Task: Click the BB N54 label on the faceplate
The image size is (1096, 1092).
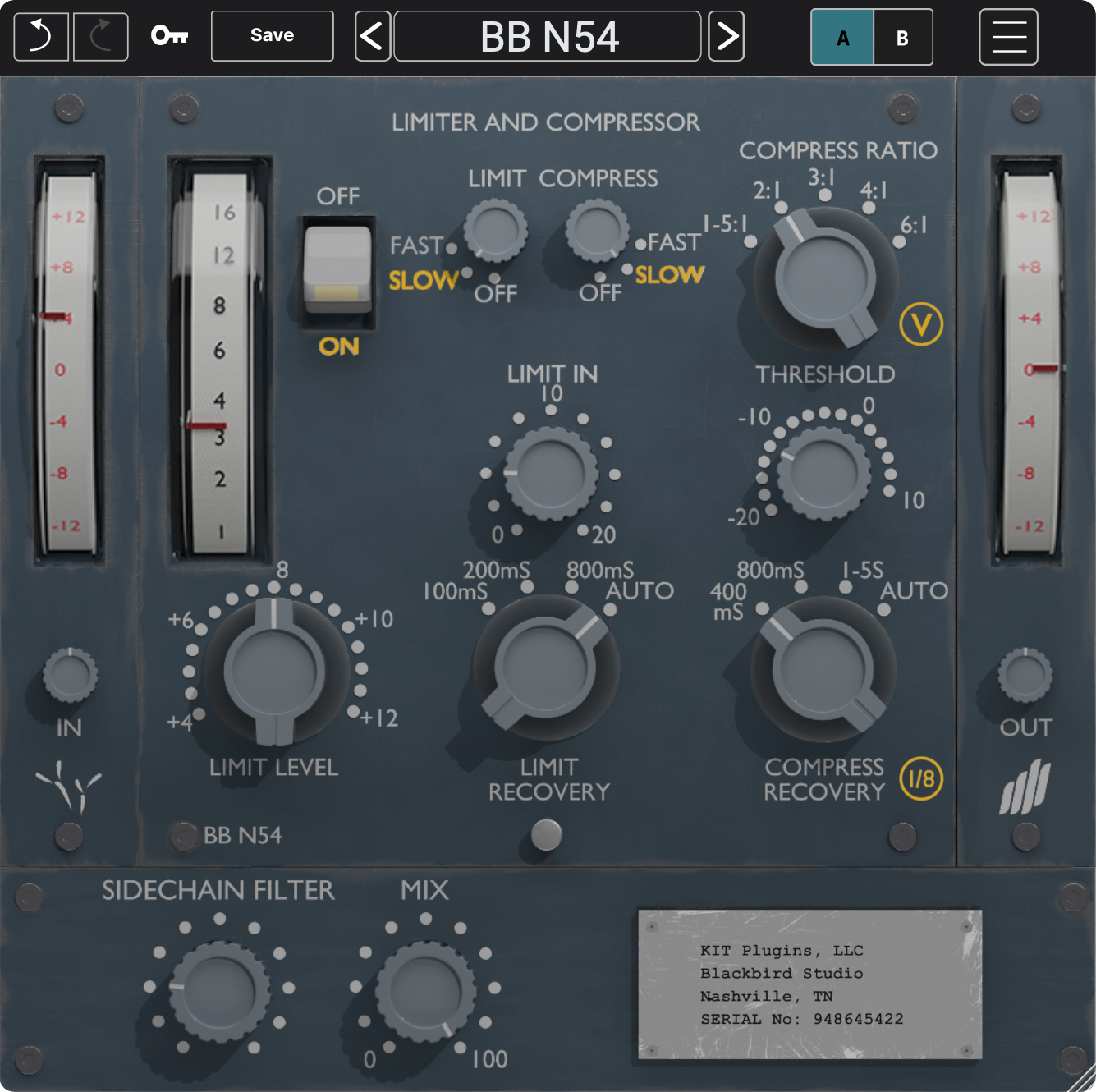Action: [244, 836]
